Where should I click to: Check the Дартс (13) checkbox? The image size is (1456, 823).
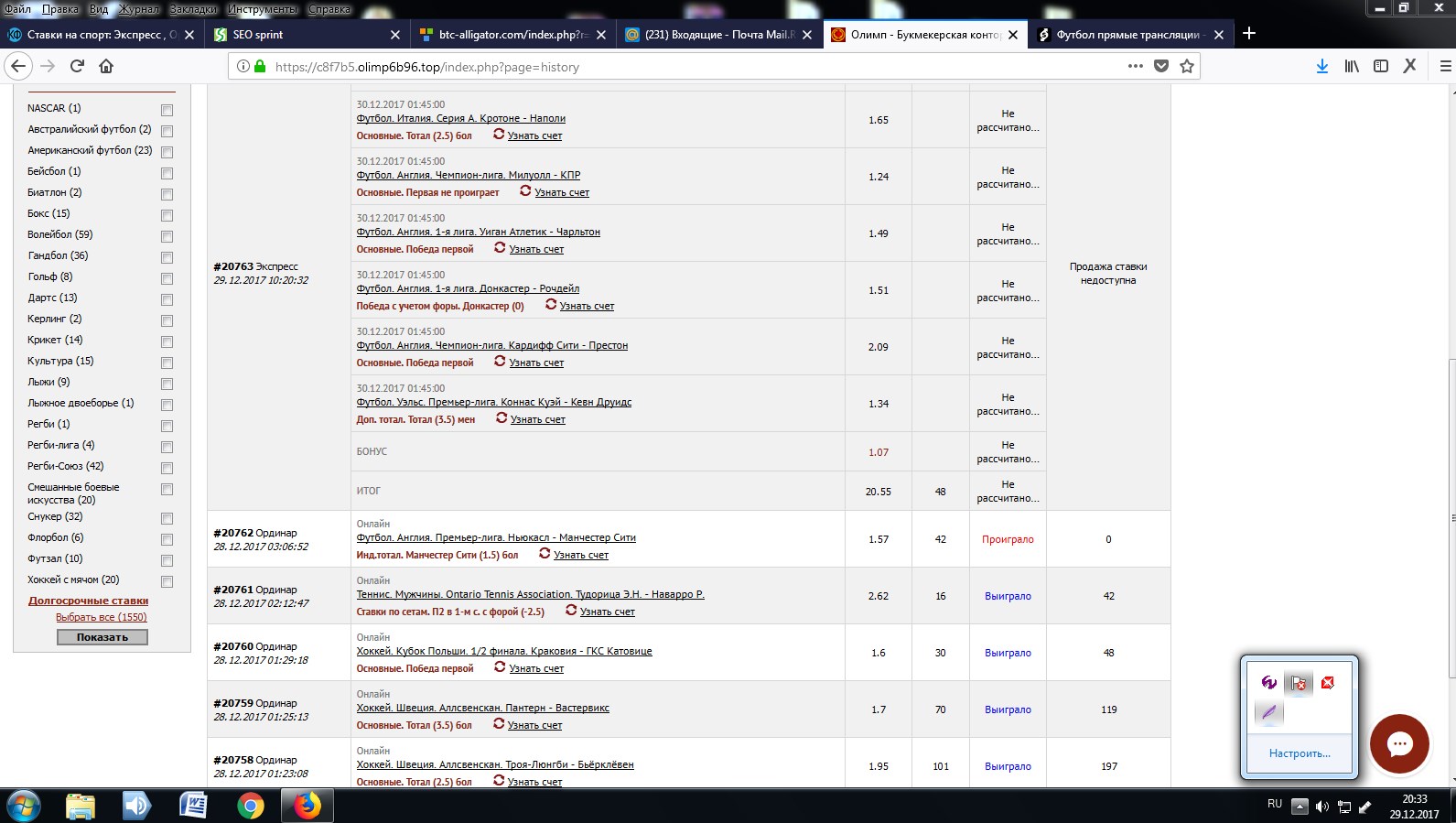click(x=167, y=299)
